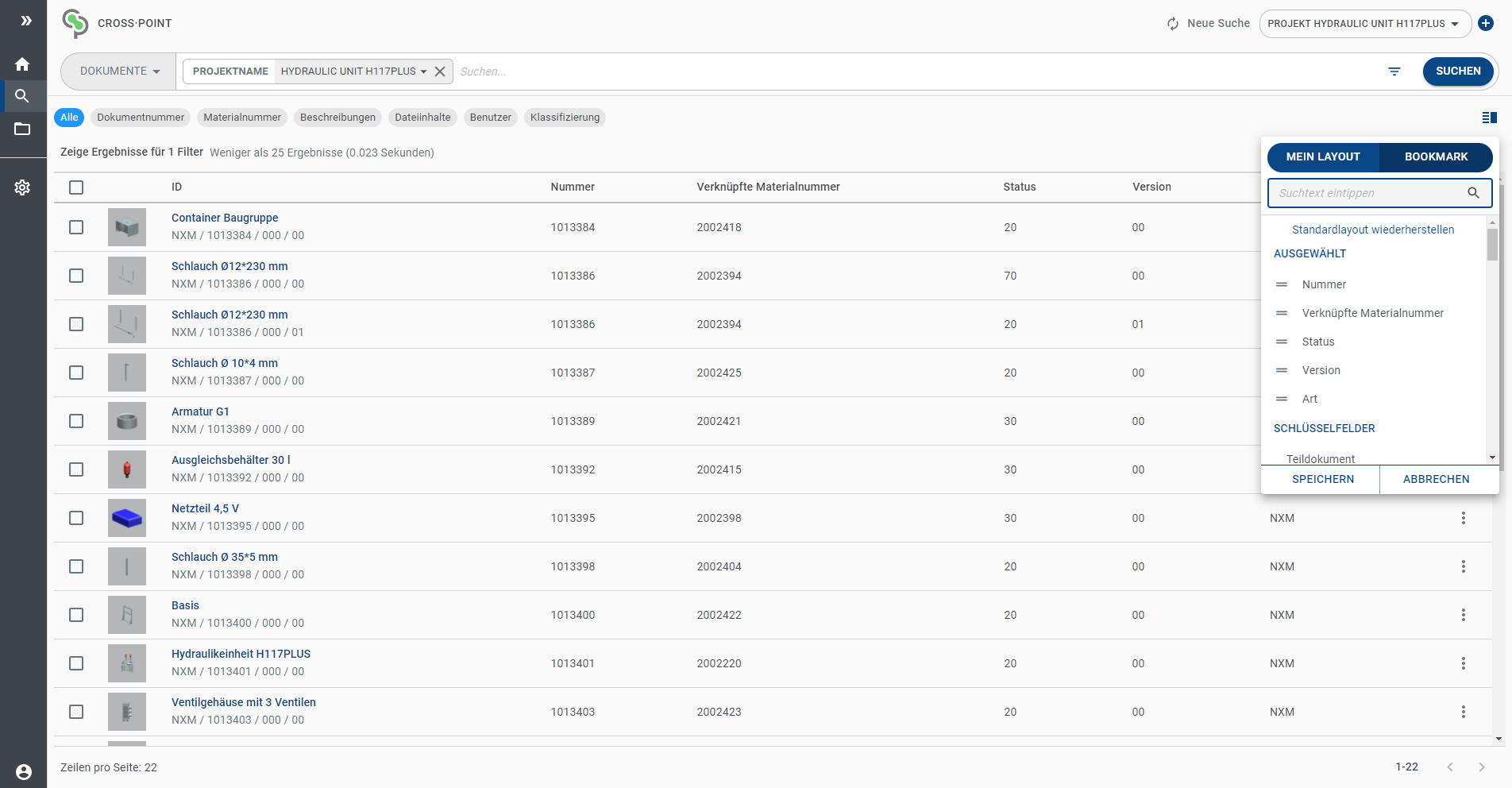
Task: Grab the drag handle for Version
Action: [1282, 370]
